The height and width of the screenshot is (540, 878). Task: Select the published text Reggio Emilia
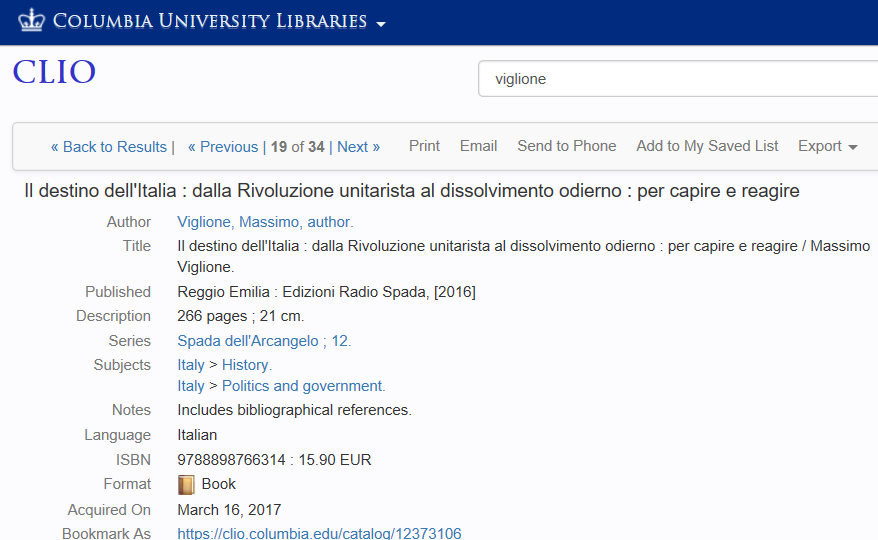point(223,292)
